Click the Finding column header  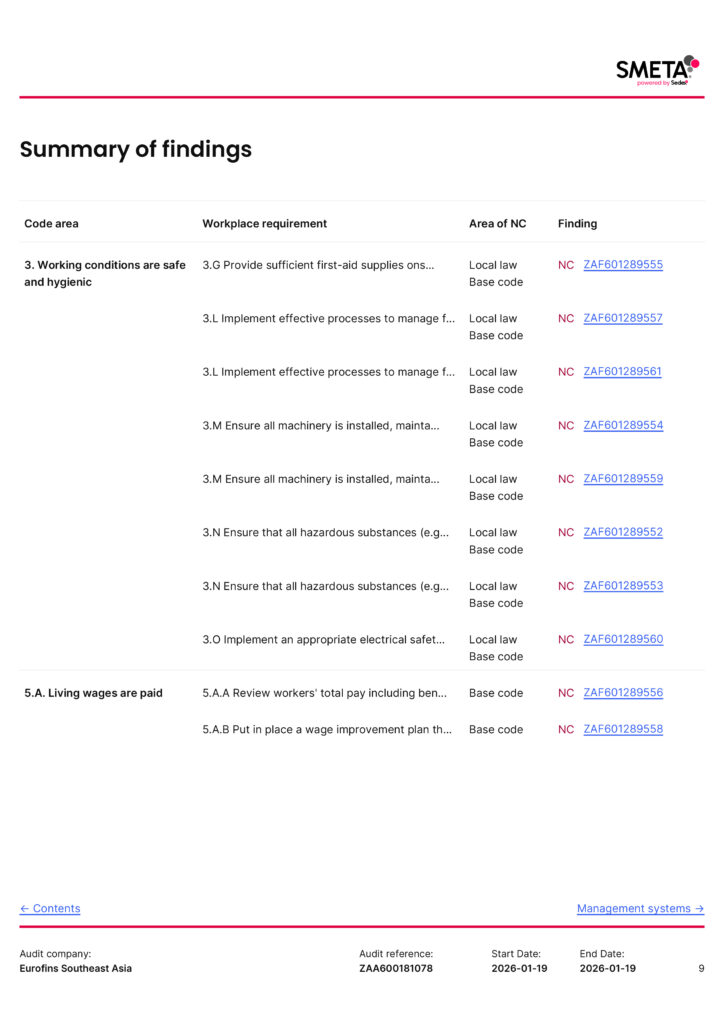pyautogui.click(x=577, y=224)
